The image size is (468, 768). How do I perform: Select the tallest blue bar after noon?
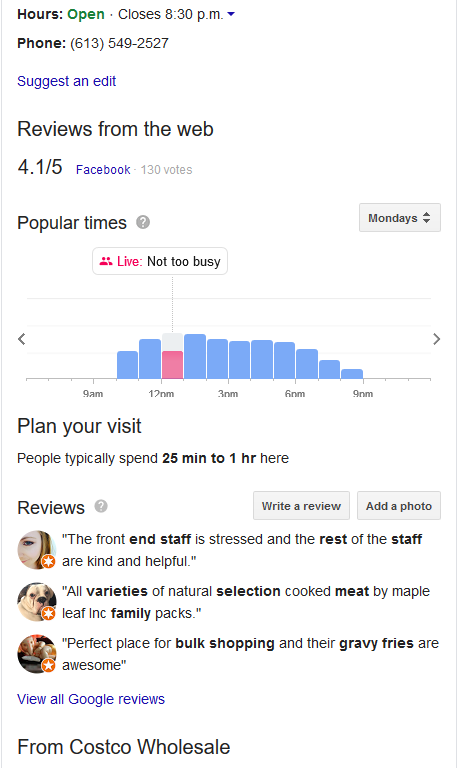pos(195,356)
